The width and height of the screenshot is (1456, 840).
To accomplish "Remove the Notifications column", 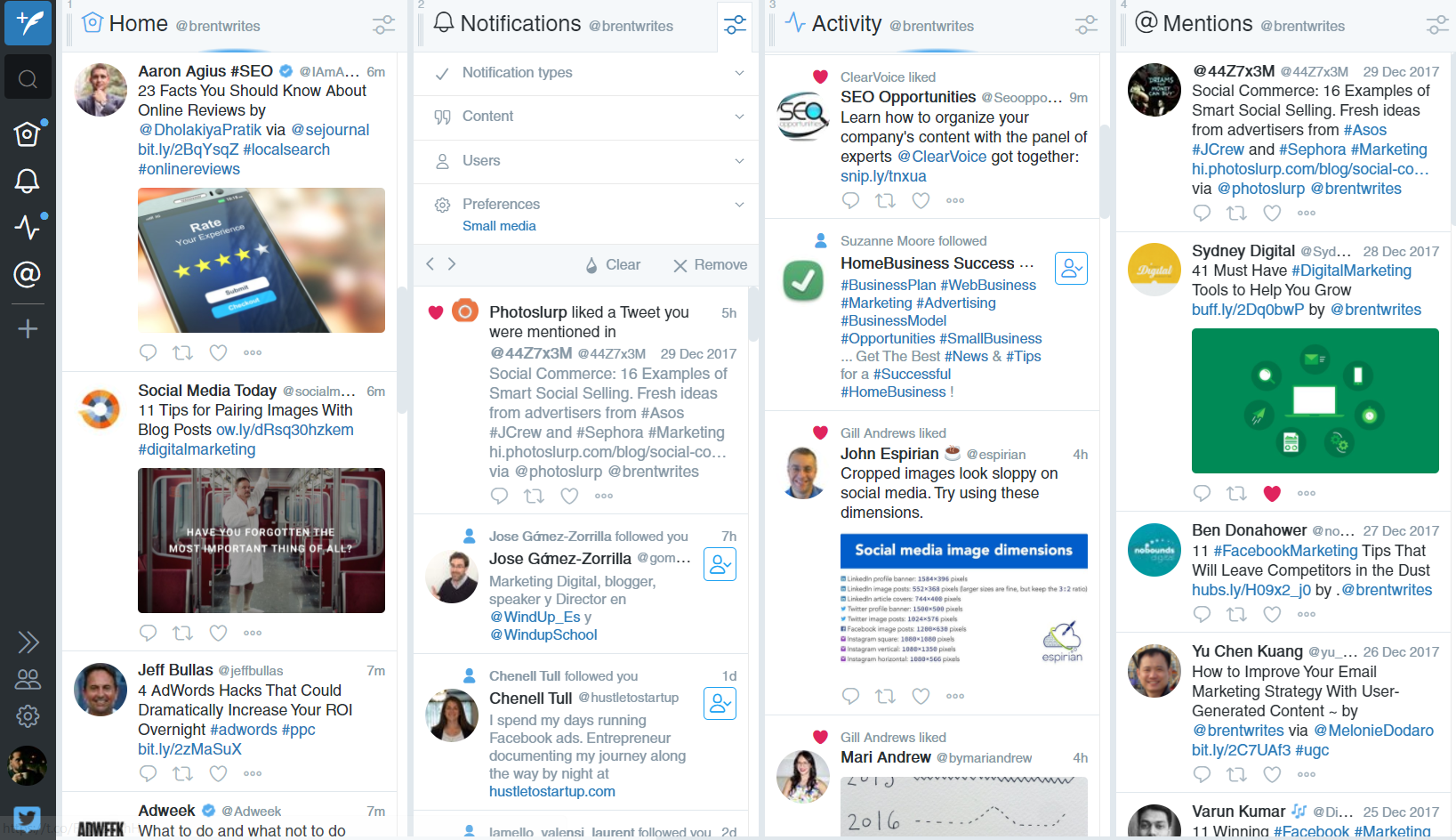I will click(710, 265).
